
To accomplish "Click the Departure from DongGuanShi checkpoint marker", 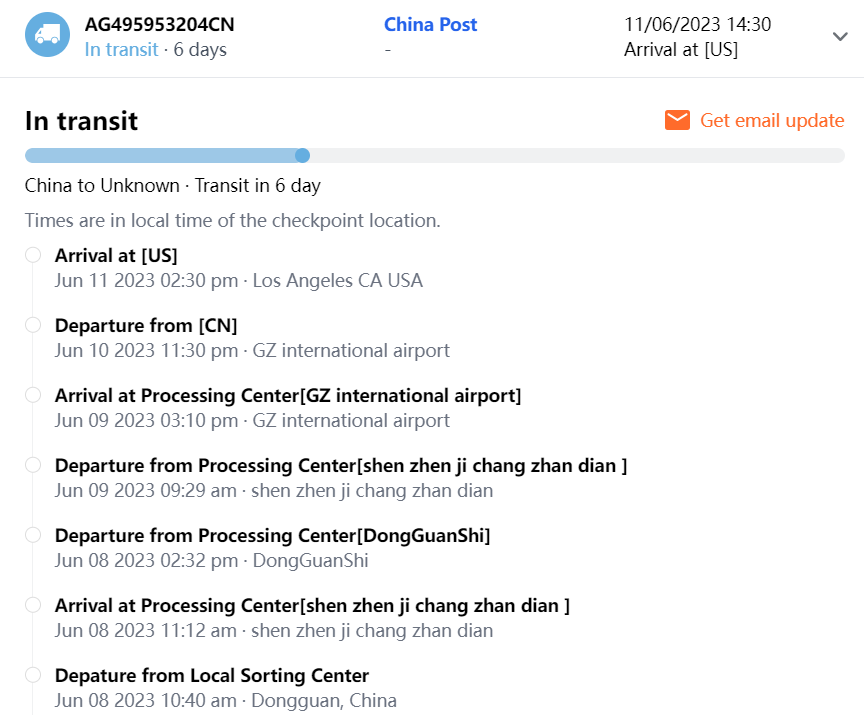I will tap(33, 535).
